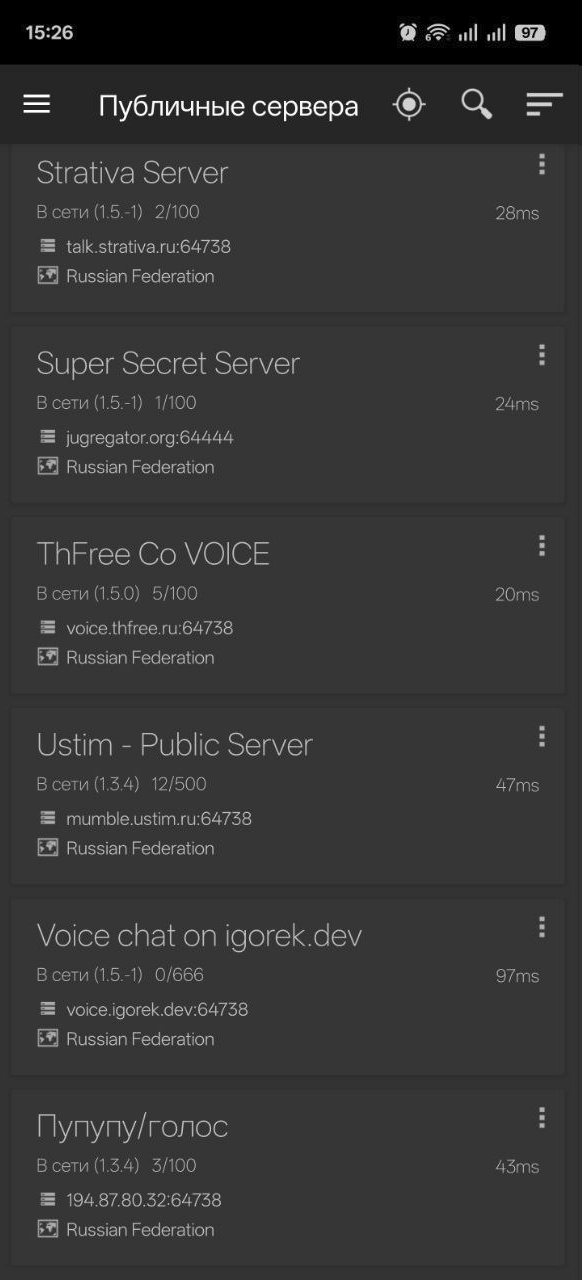Open the sort options icon

pyautogui.click(x=544, y=104)
